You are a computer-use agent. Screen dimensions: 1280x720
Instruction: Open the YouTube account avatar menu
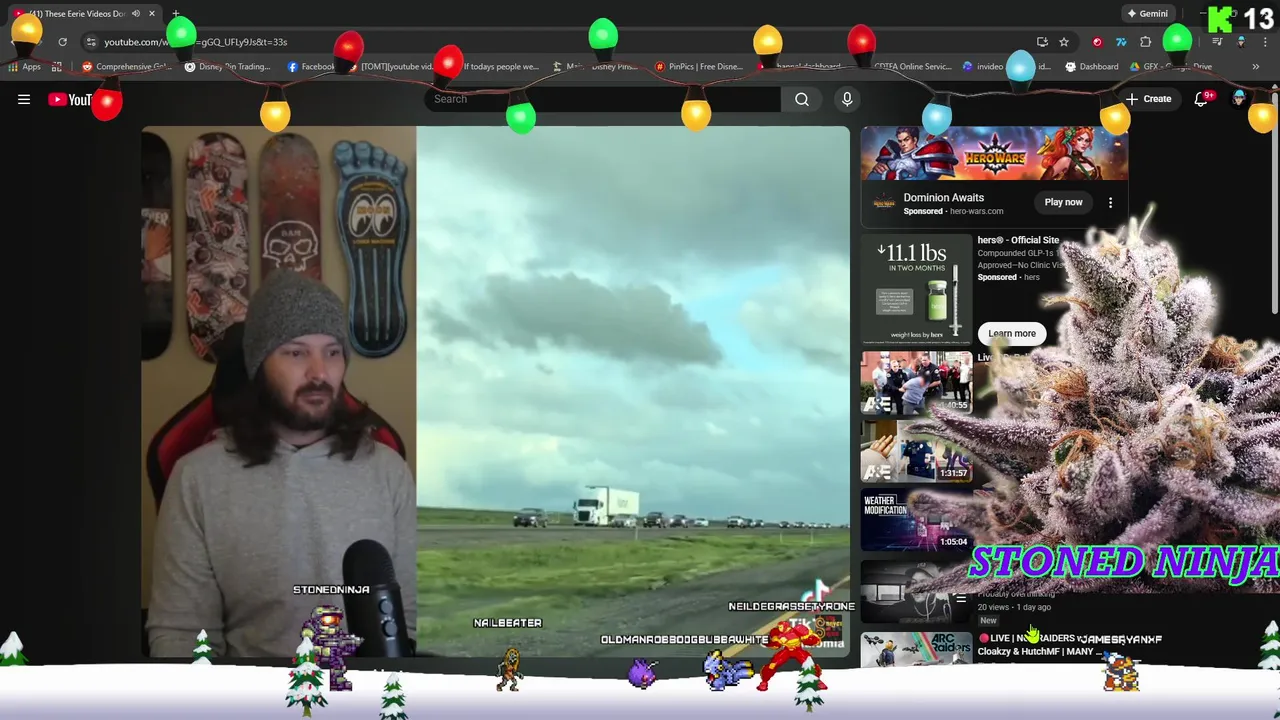pyautogui.click(x=1239, y=99)
